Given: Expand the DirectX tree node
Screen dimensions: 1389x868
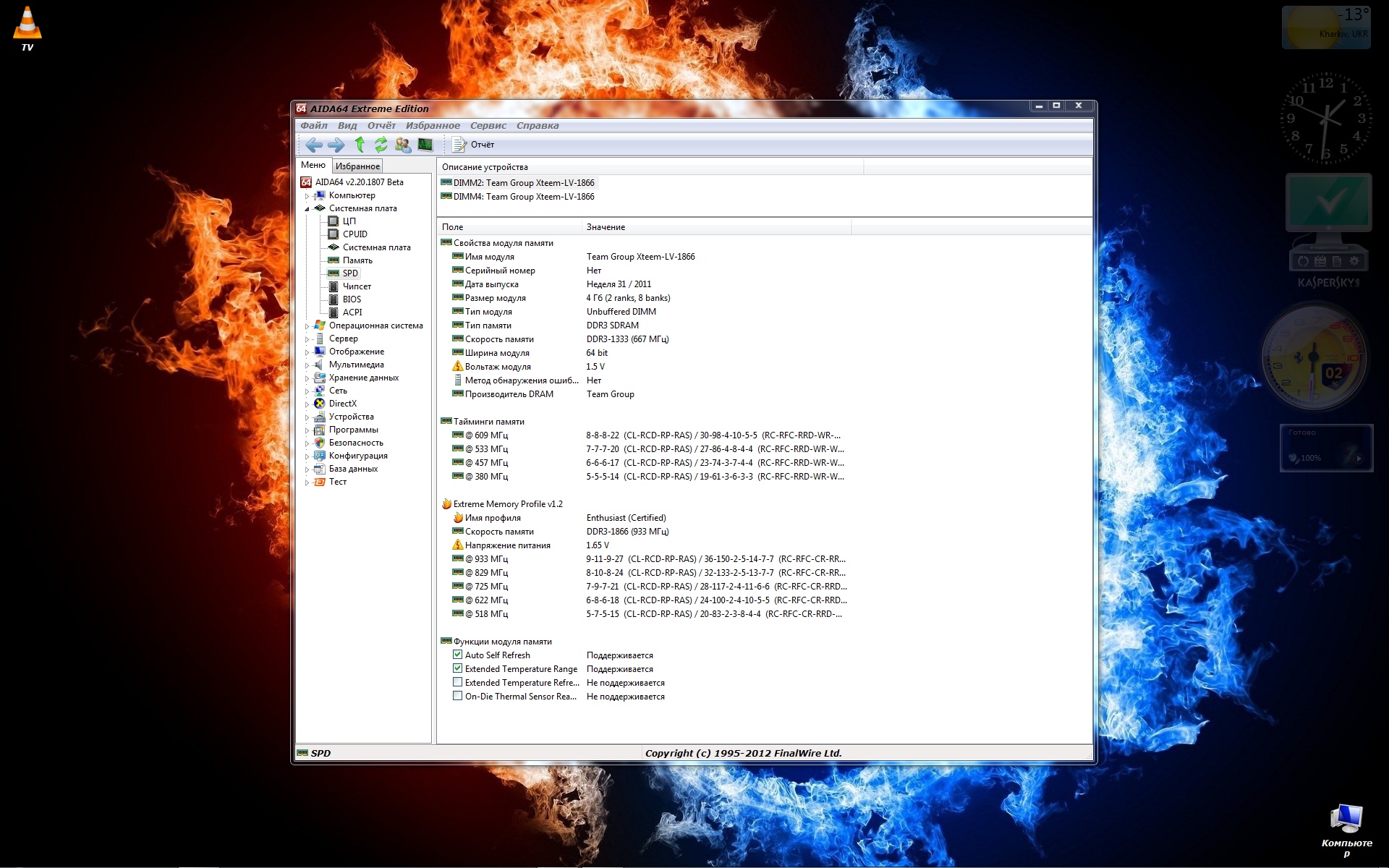Looking at the screenshot, I should pos(307,404).
